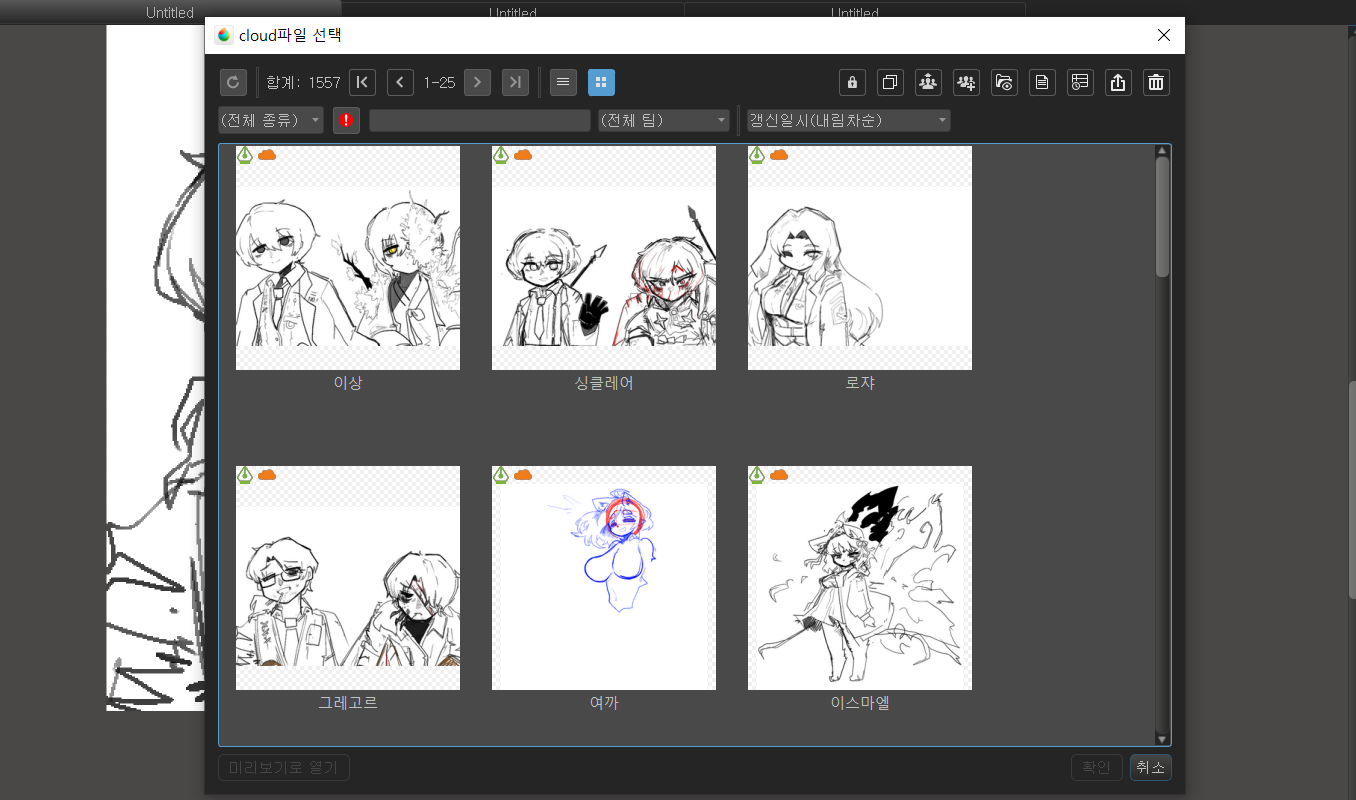The width and height of the screenshot is (1356, 800).
Task: Click the 로쟈 file name label
Action: pos(860,382)
